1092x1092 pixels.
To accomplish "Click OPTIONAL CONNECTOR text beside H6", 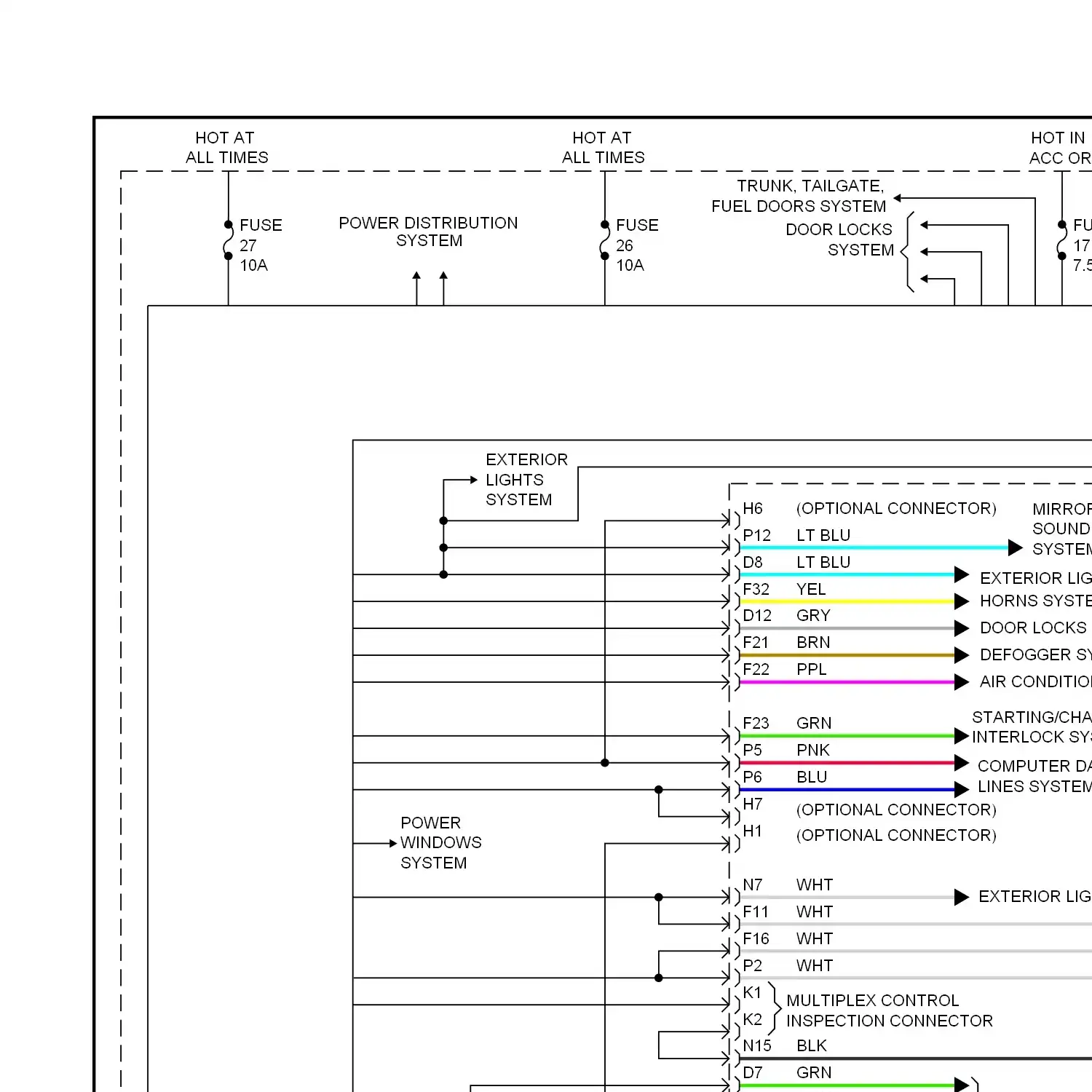I will coord(896,508).
